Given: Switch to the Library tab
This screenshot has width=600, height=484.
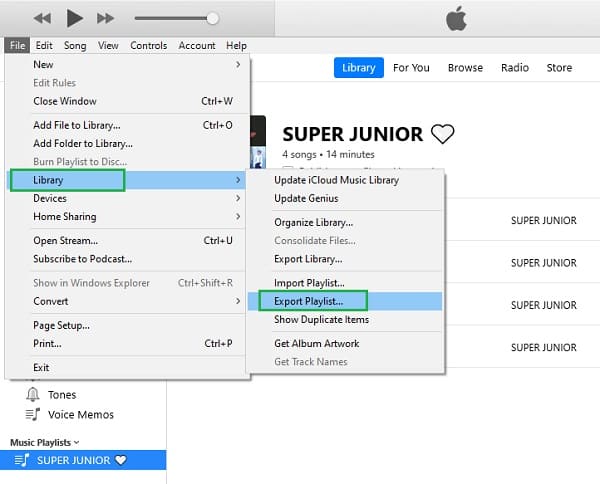Looking at the screenshot, I should tap(359, 68).
